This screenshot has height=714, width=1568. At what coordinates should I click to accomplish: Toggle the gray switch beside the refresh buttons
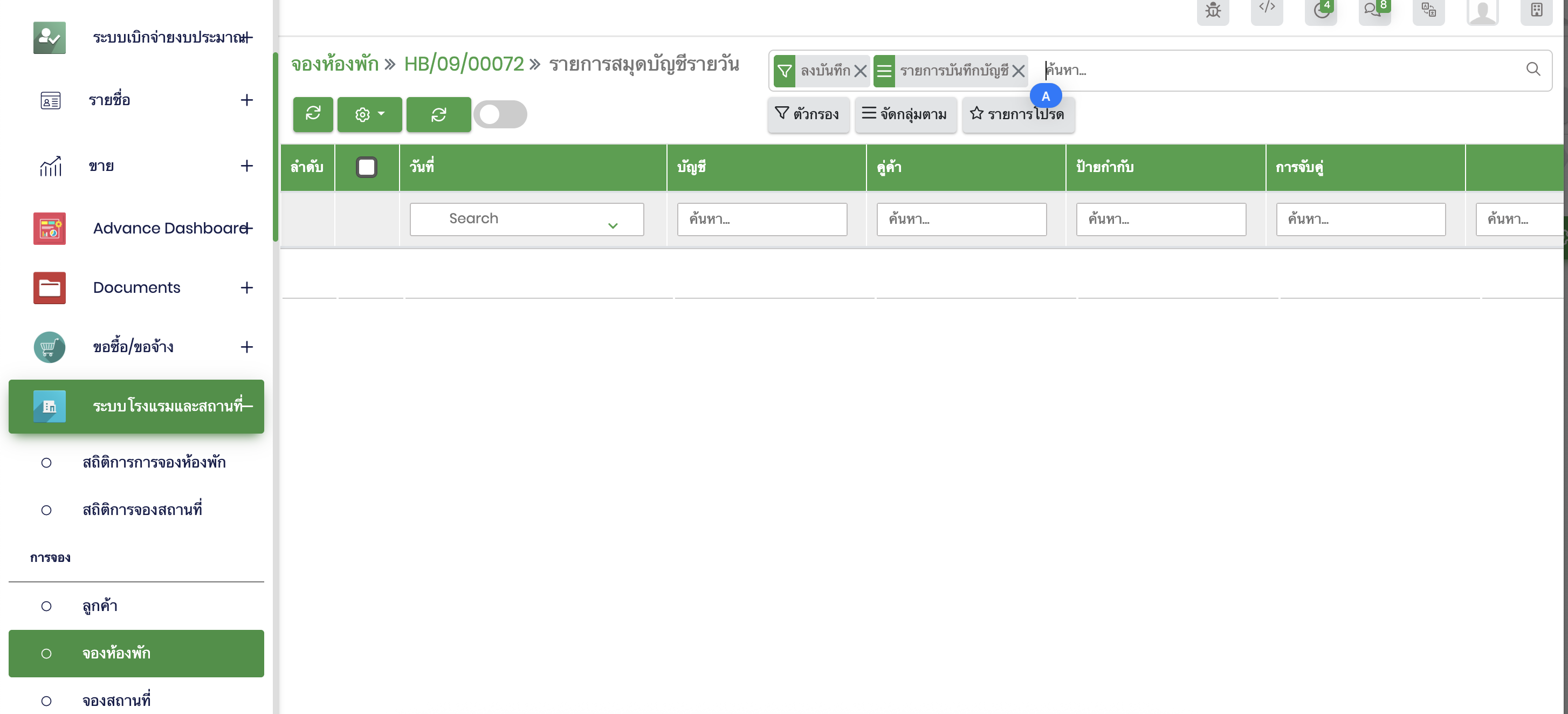coord(500,114)
